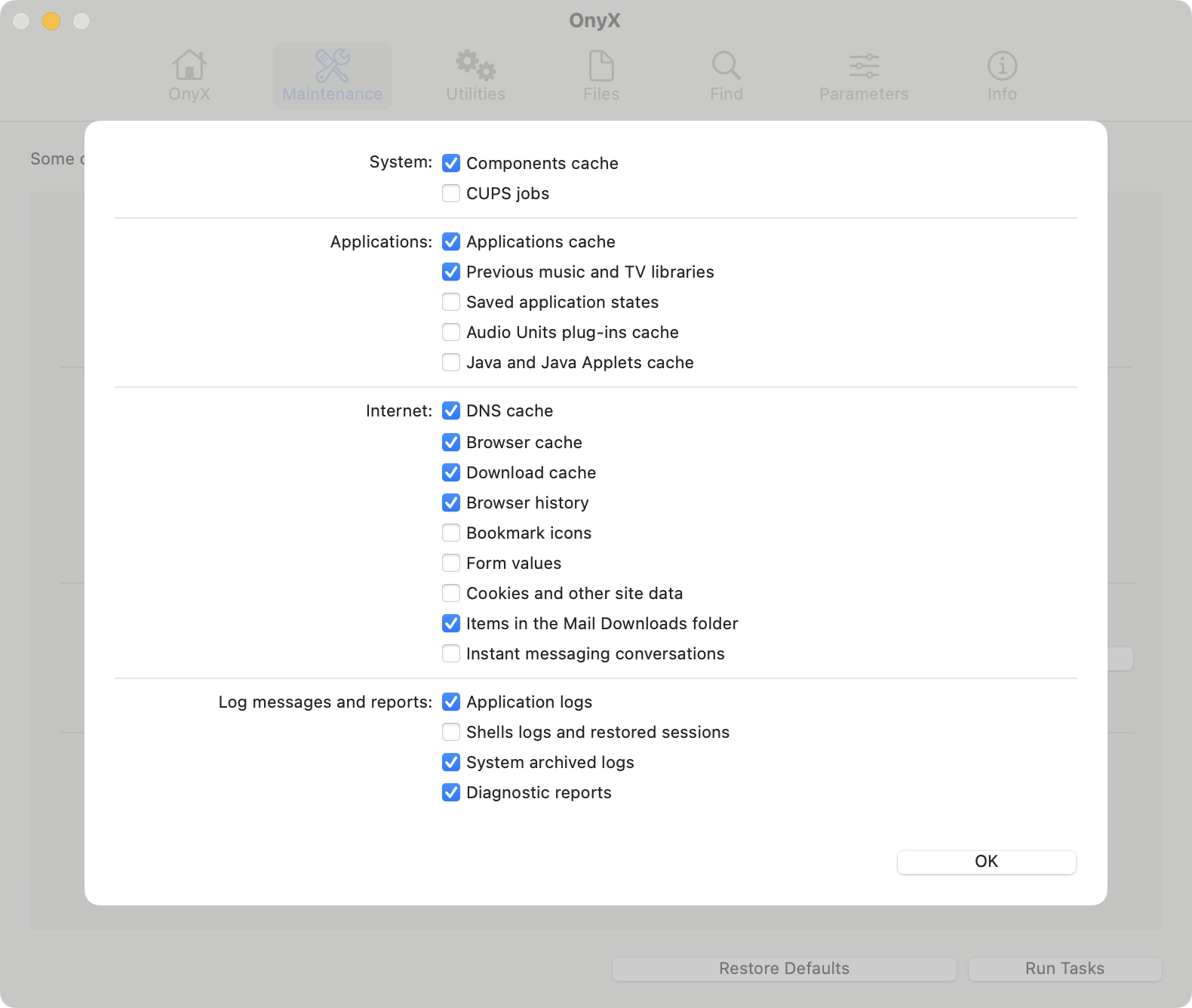
Task: Enable Shells logs and restored sessions
Action: click(x=451, y=732)
